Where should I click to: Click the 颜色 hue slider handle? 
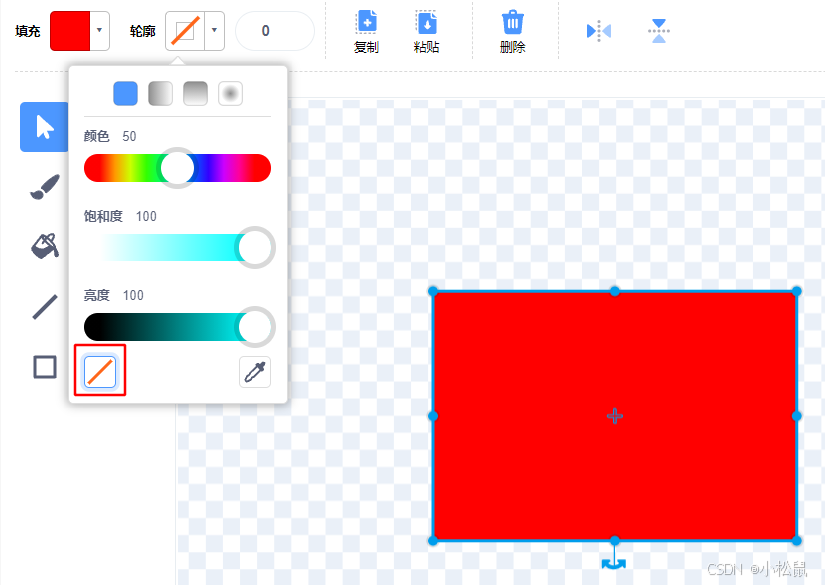[177, 168]
